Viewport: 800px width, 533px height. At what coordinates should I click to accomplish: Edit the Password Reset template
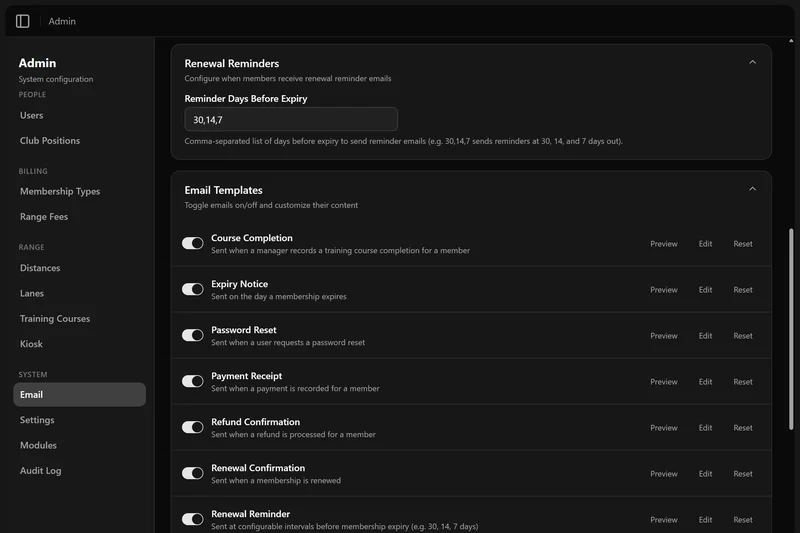(705, 336)
